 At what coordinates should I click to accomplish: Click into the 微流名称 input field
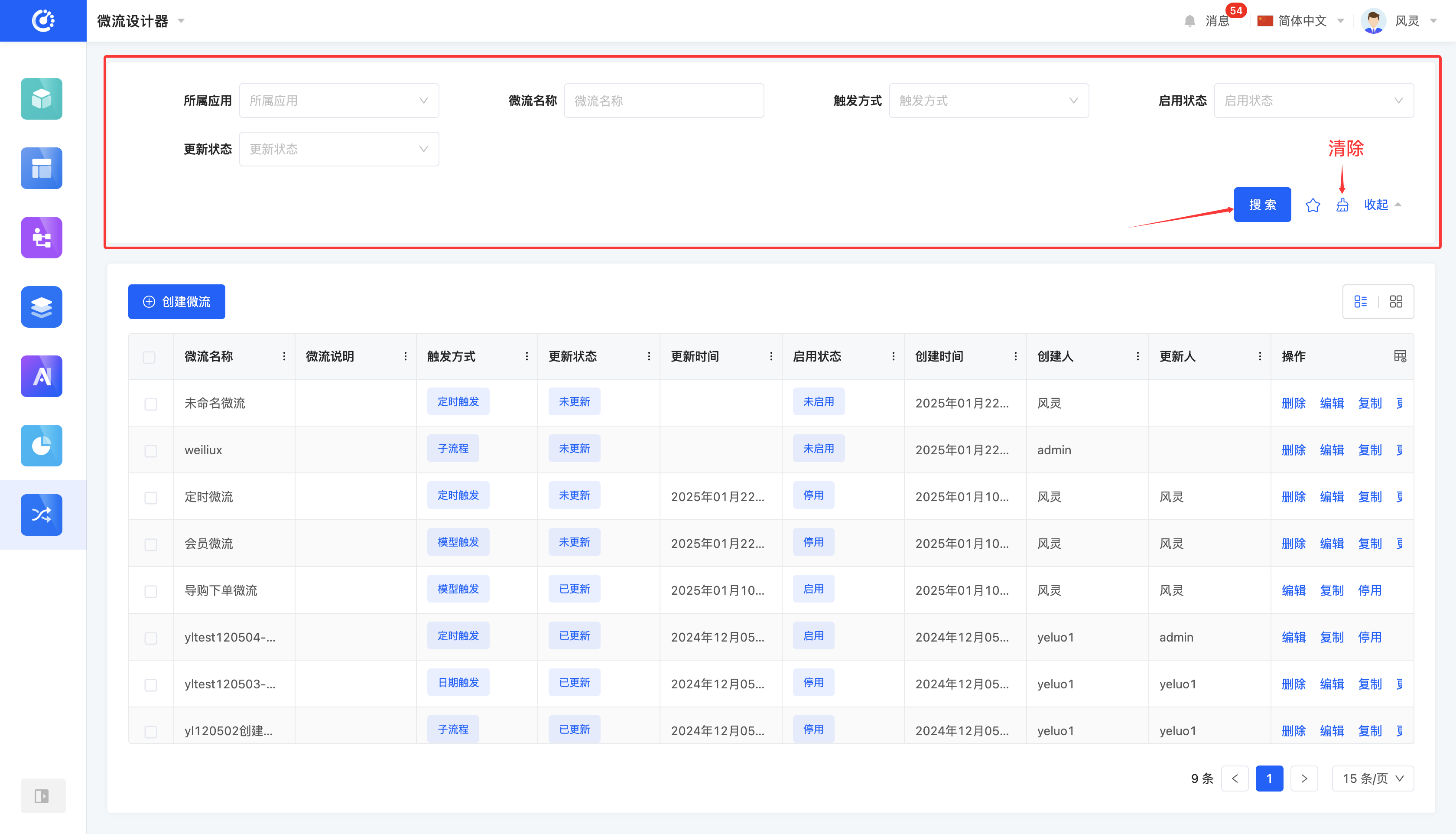click(x=663, y=101)
